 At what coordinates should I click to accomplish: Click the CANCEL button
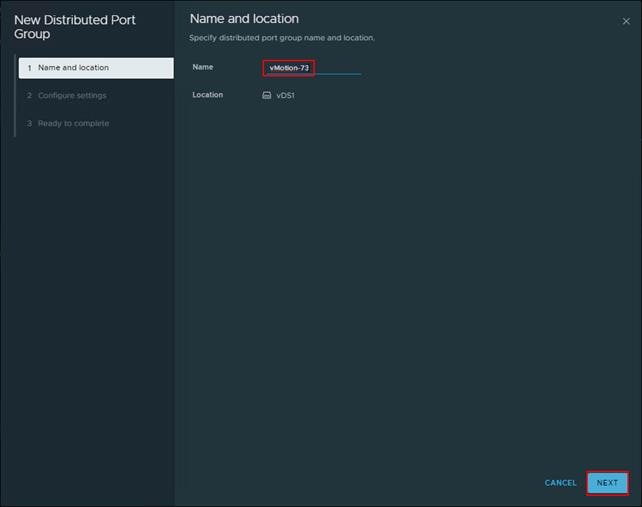tap(560, 483)
